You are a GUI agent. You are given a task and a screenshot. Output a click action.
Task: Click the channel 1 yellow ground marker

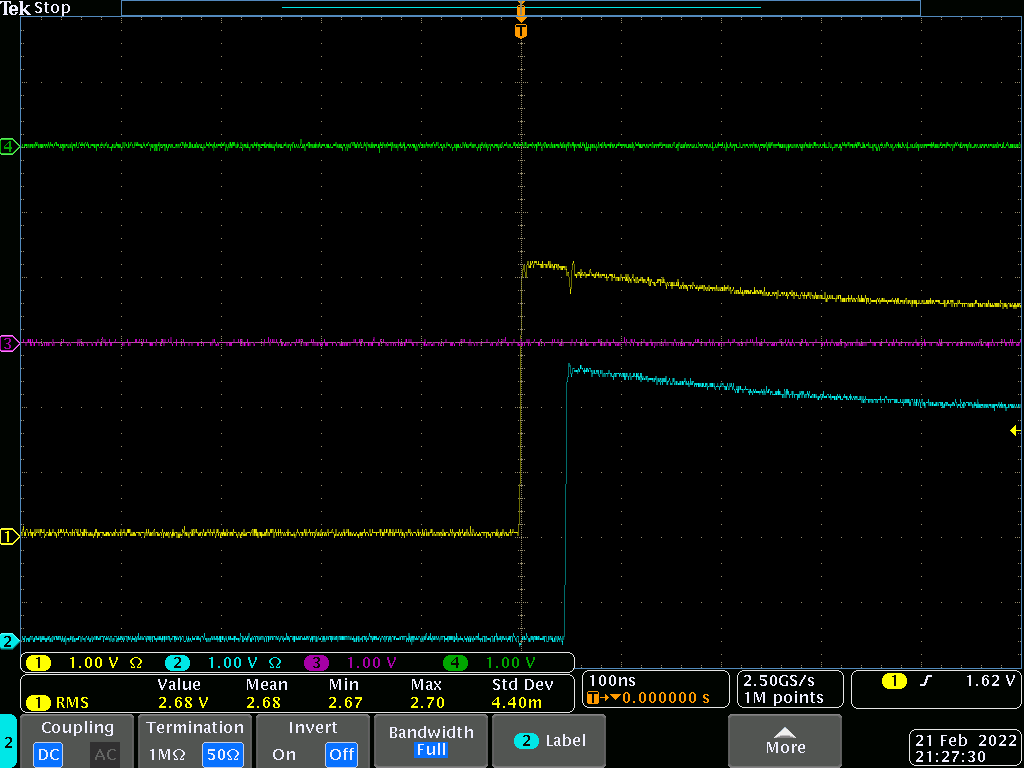pyautogui.click(x=9, y=536)
